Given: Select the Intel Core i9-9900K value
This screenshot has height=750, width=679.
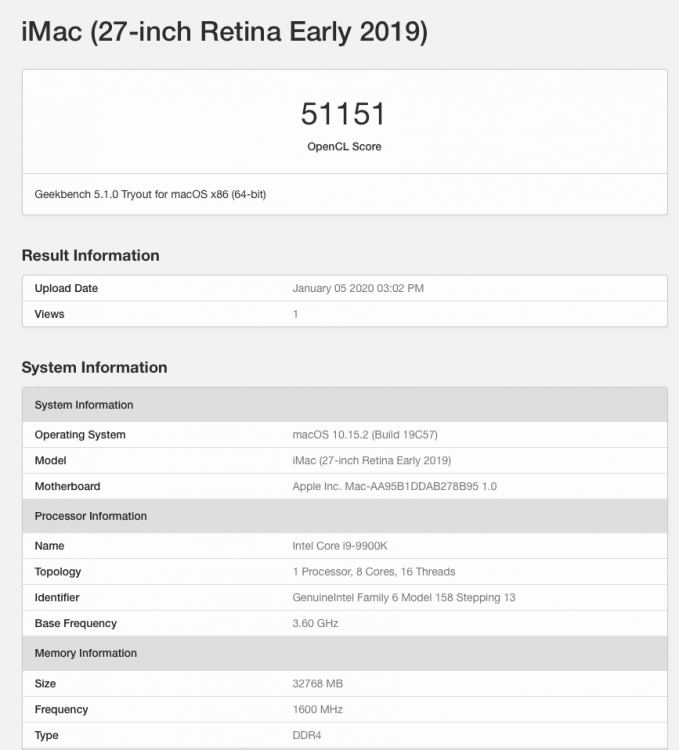Looking at the screenshot, I should tap(340, 546).
